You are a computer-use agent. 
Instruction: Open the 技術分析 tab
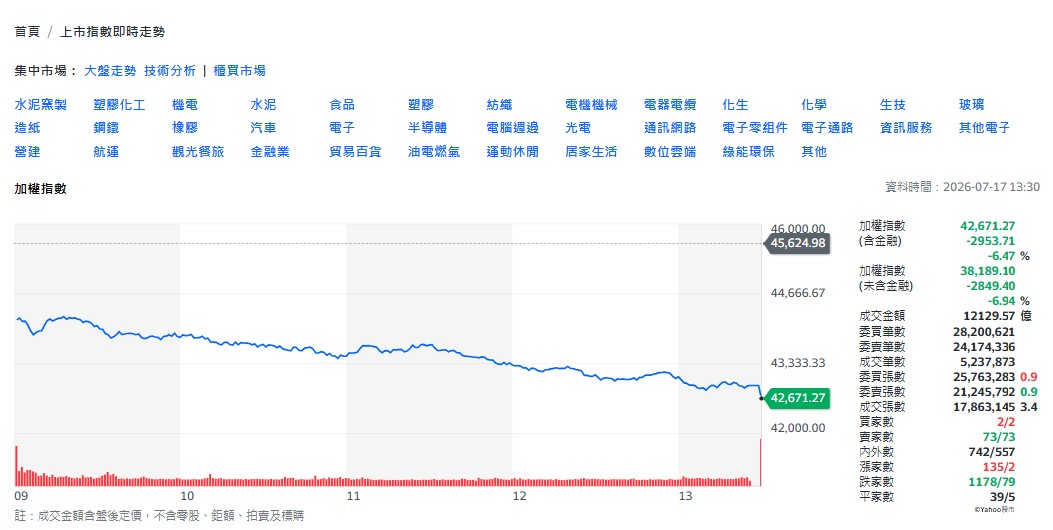170,71
